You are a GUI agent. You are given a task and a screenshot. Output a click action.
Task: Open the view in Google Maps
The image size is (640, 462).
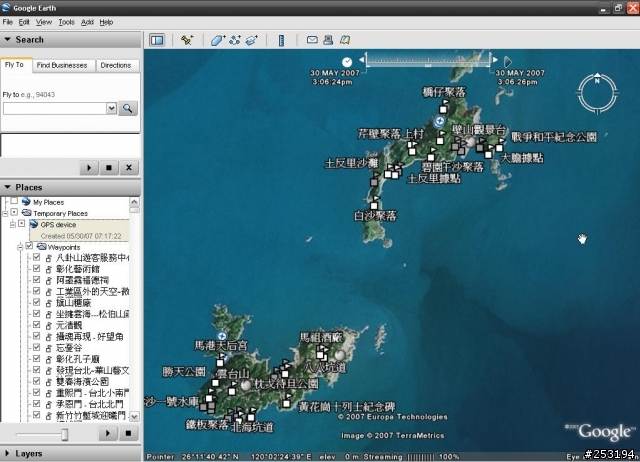click(345, 40)
